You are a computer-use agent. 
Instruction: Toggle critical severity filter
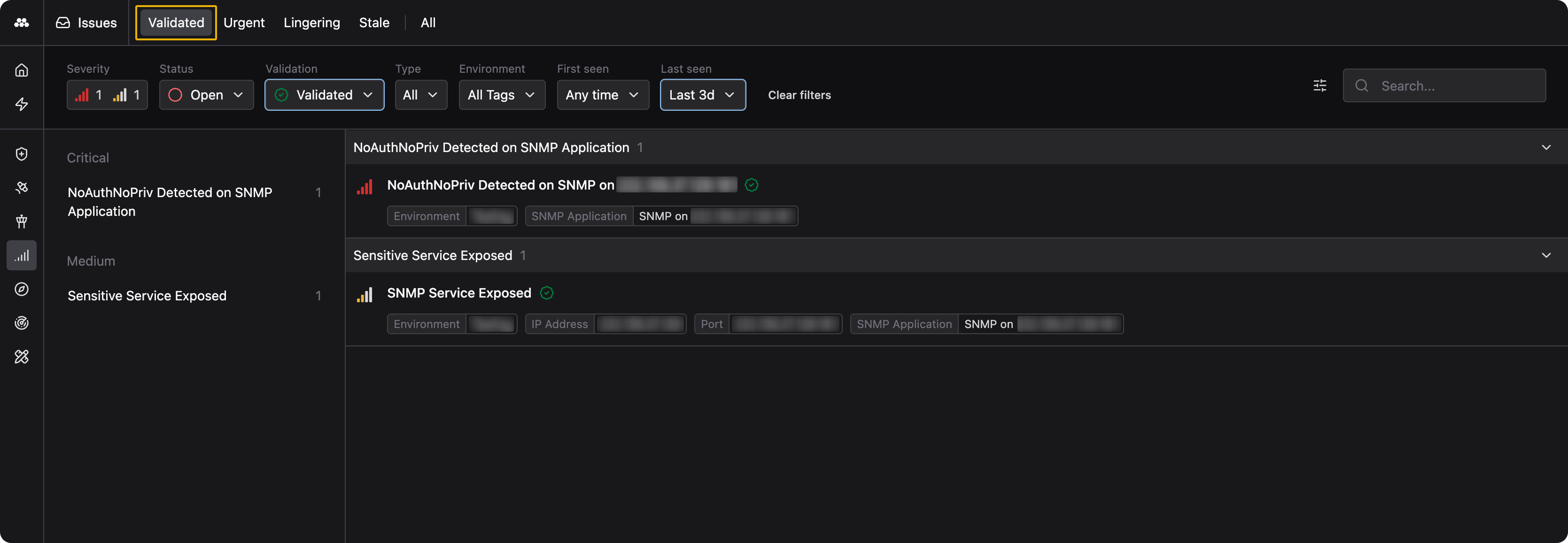(x=89, y=95)
